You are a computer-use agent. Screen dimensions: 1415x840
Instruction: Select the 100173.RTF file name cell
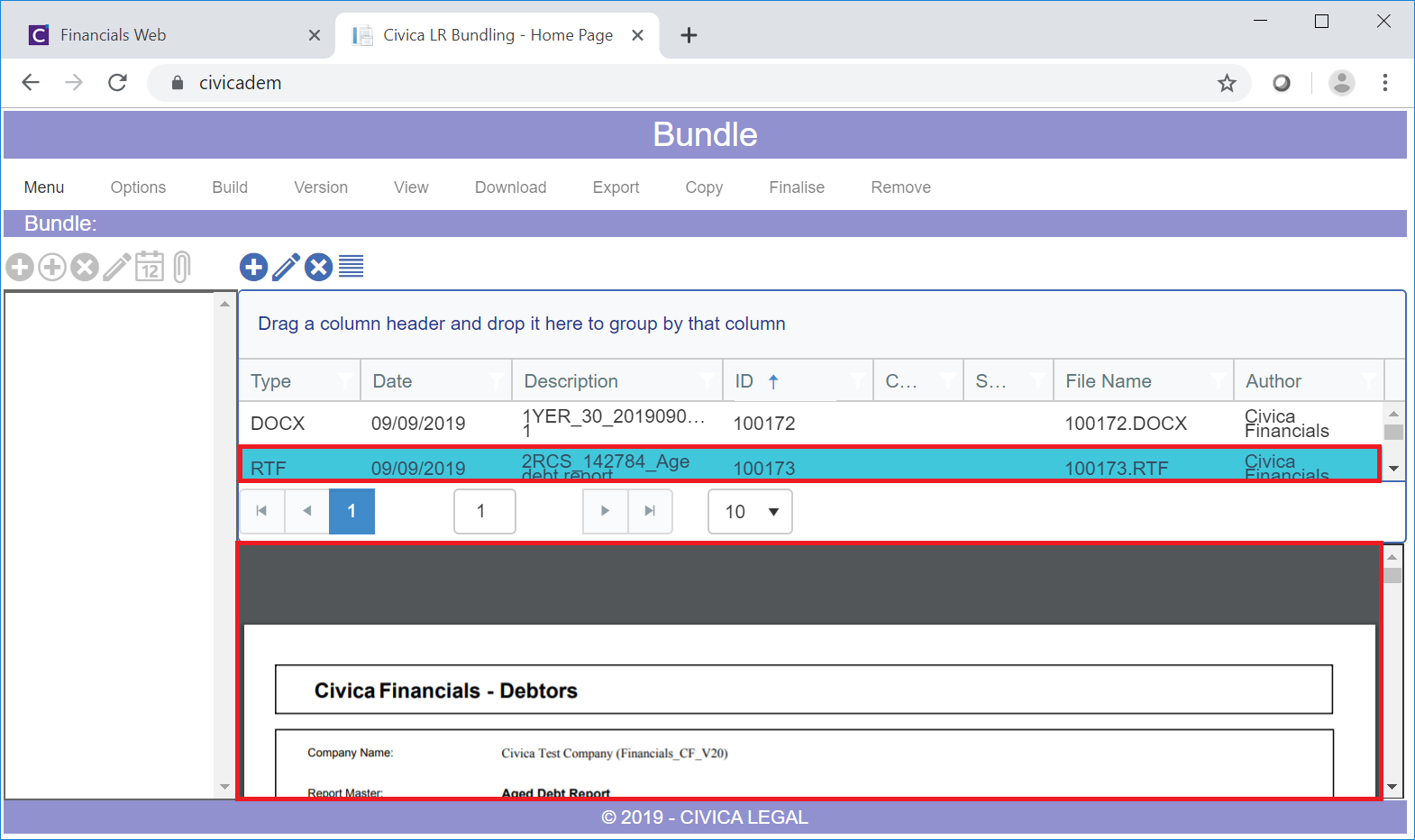click(1117, 468)
